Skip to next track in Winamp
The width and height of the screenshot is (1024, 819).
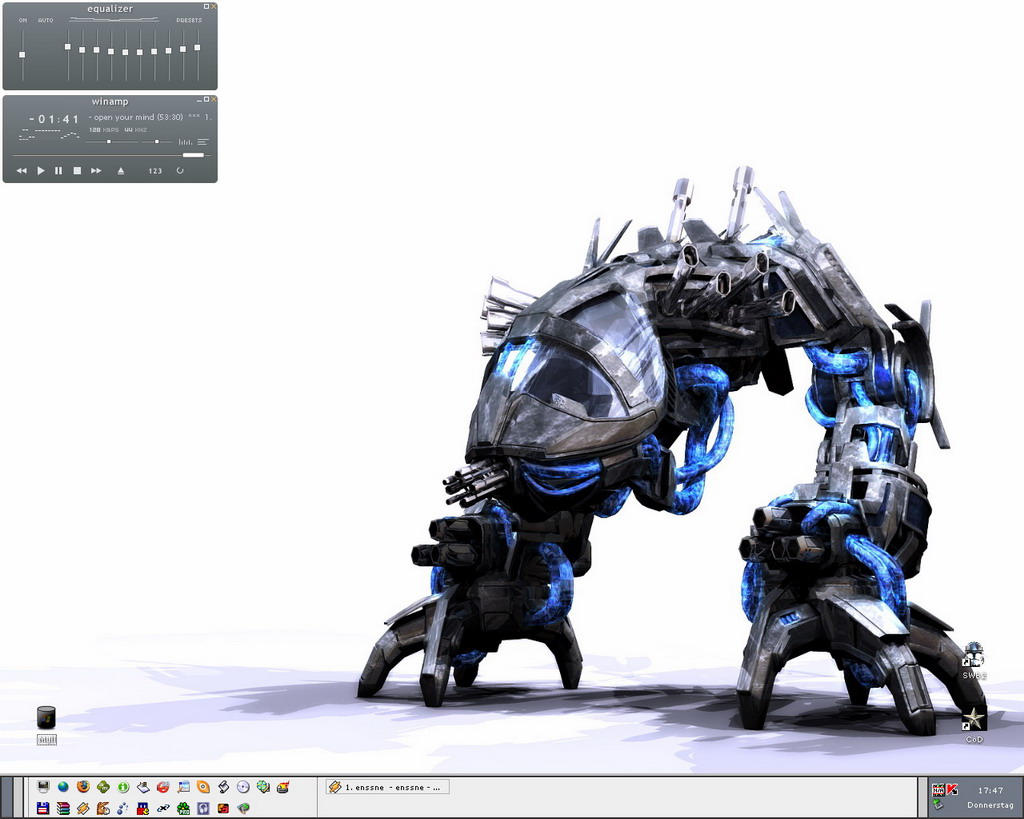96,170
